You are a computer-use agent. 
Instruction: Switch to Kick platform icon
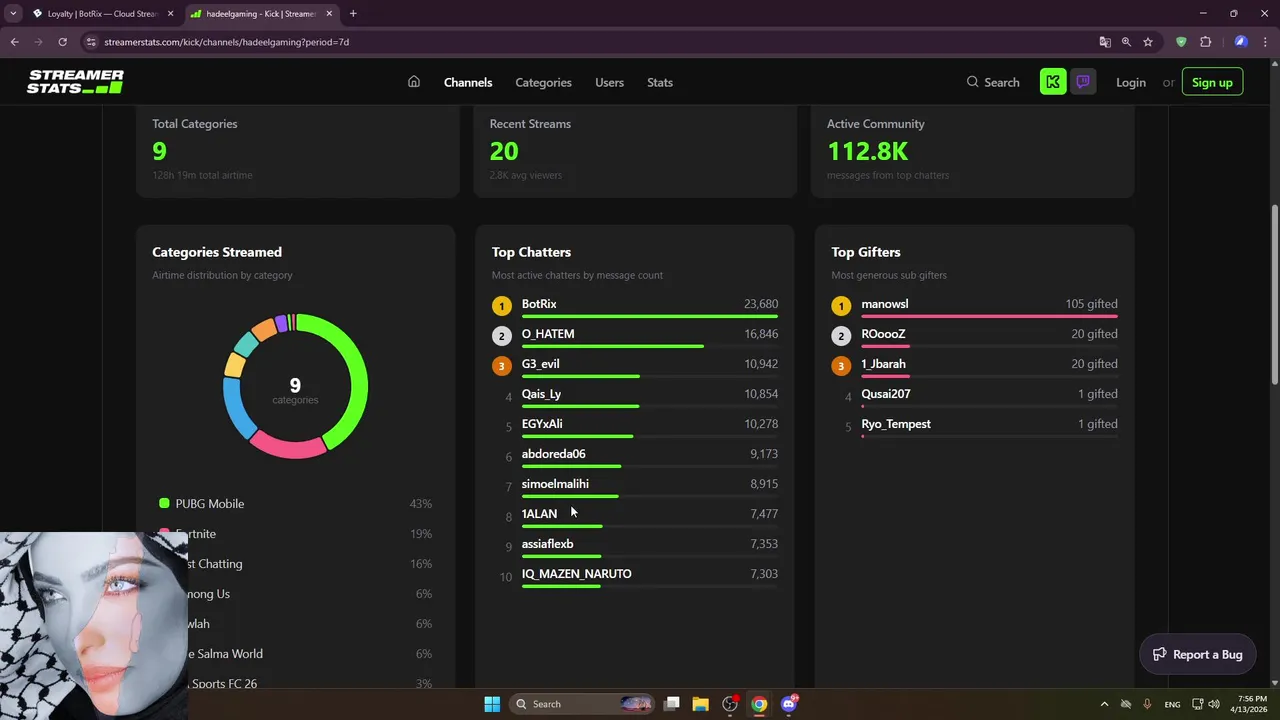pos(1053,82)
